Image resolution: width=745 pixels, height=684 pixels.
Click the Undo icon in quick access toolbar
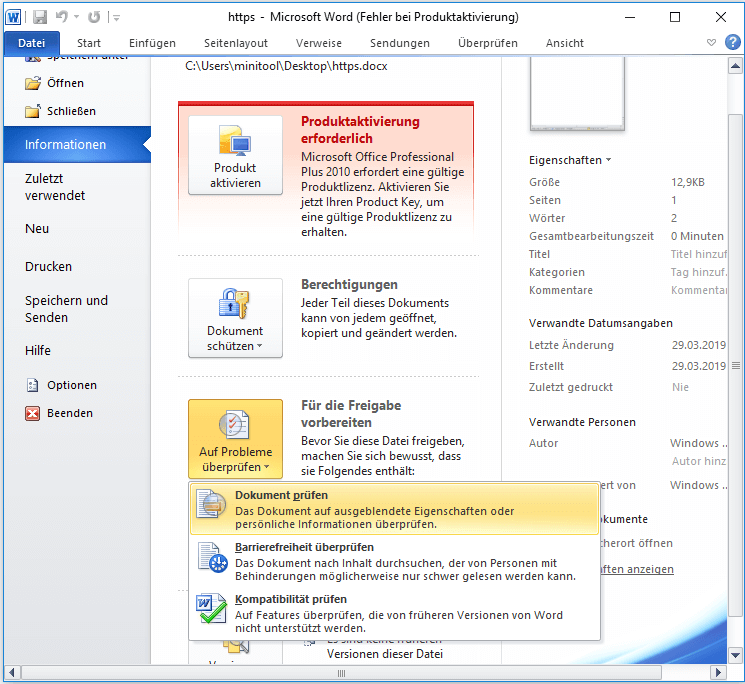tap(62, 17)
